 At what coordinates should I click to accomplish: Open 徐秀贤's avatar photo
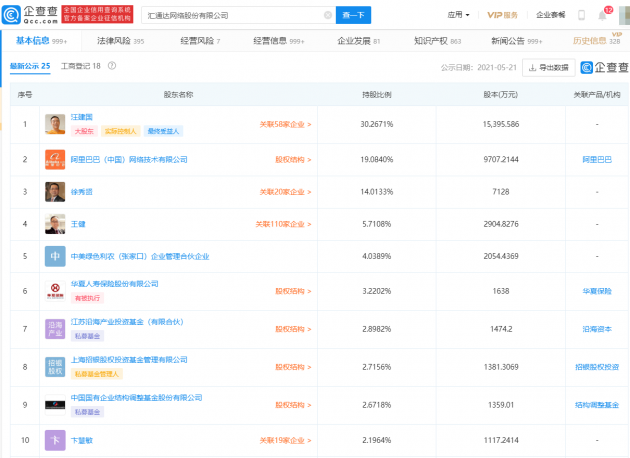(55, 192)
